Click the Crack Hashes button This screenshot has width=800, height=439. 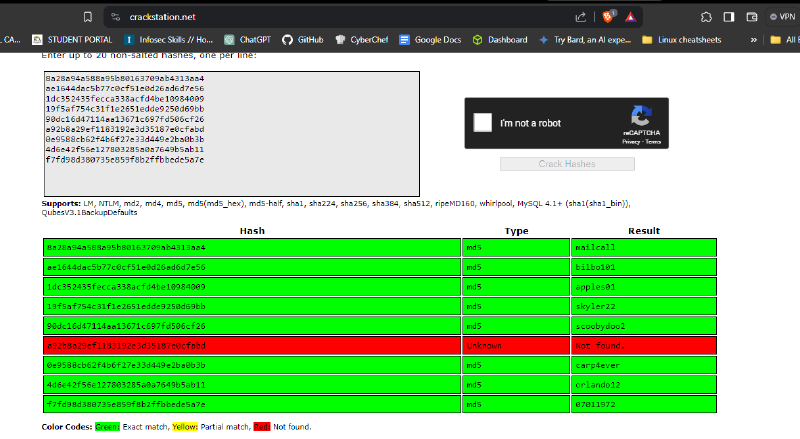[567, 164]
